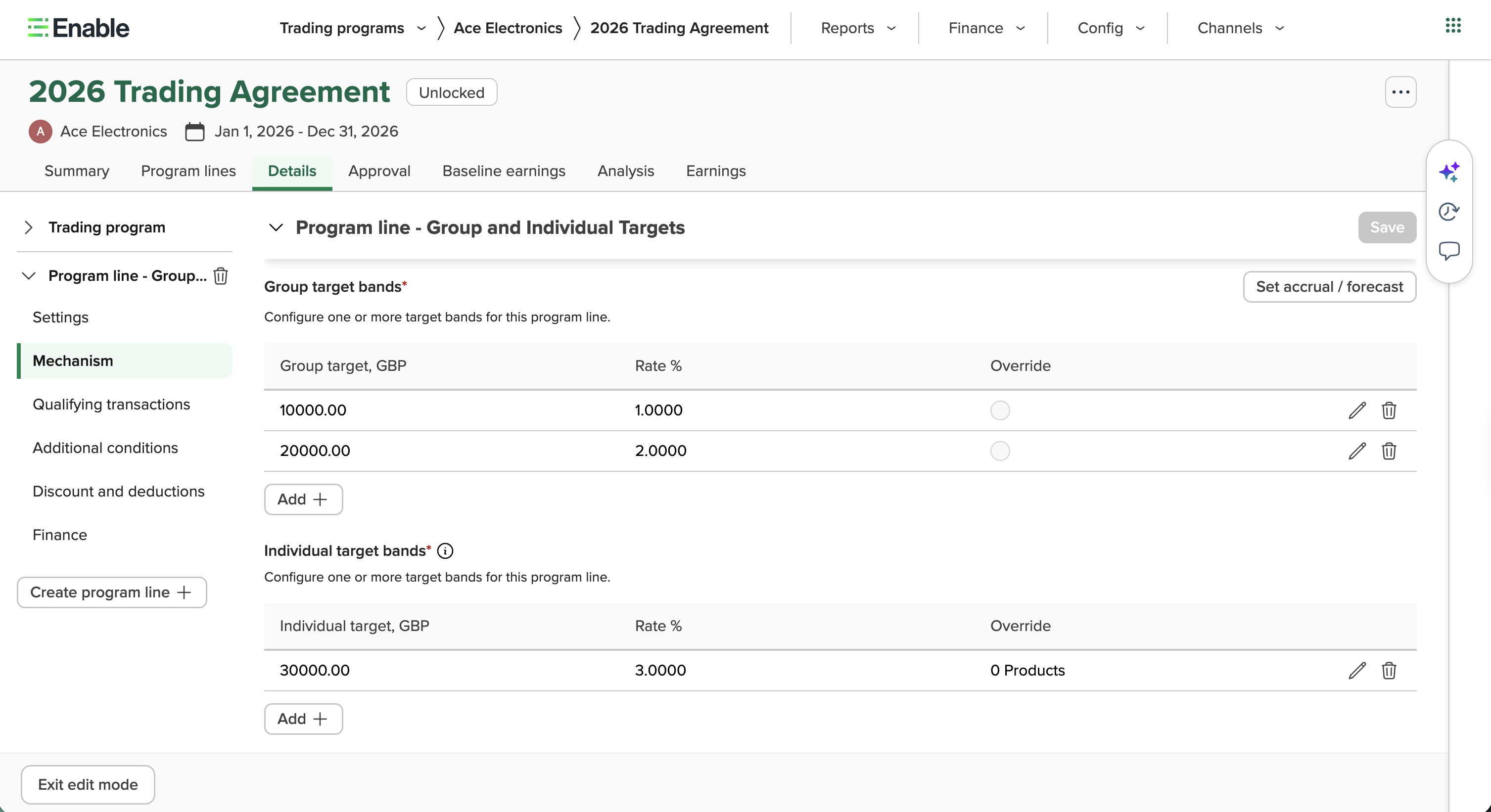
Task: Collapse Program line - Group and Individual Targets header
Action: (x=276, y=227)
